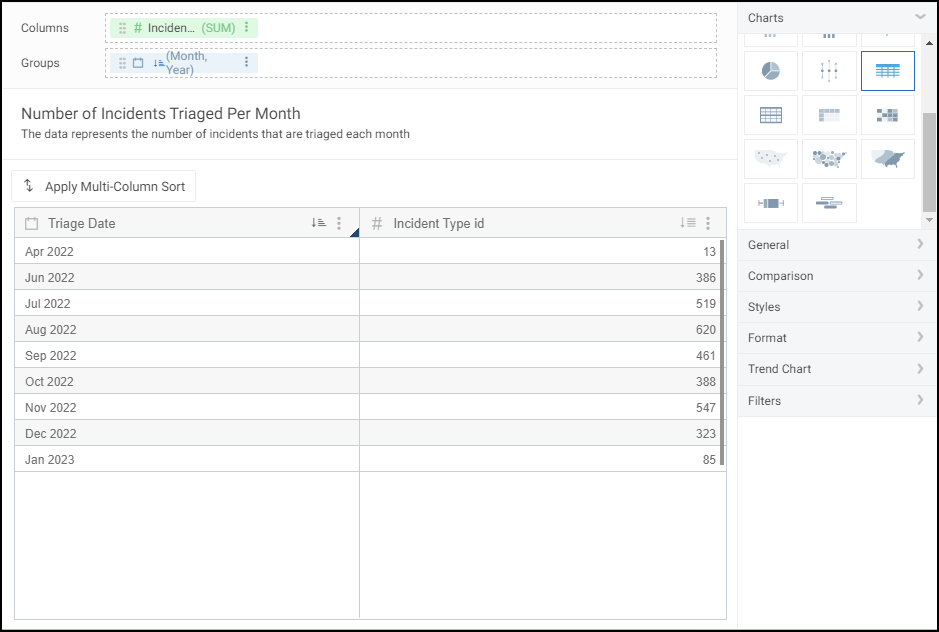The height and width of the screenshot is (632, 939).
Task: Select the Gantt chart icon
Action: 829,203
